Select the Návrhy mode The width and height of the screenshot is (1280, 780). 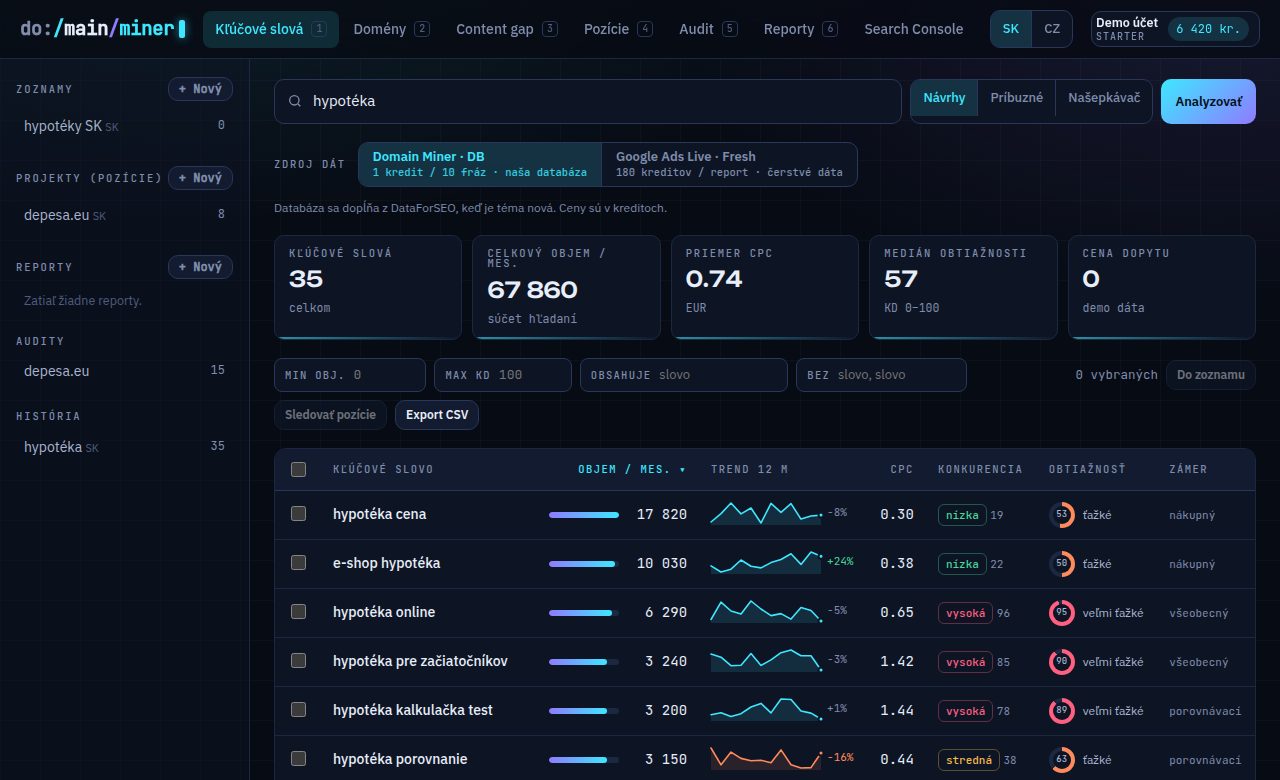pyautogui.click(x=944, y=98)
